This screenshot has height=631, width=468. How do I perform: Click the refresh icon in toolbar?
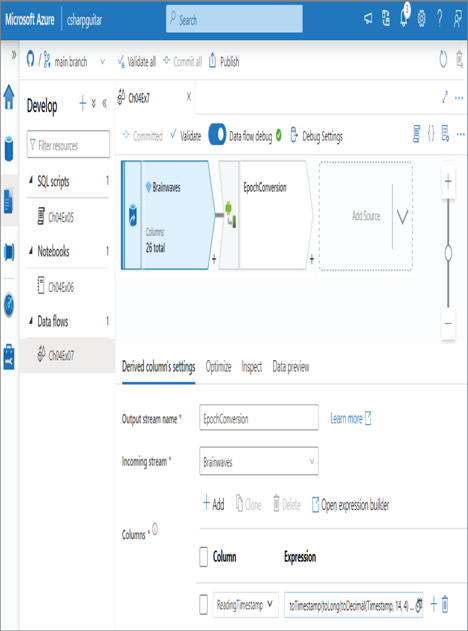[443, 60]
